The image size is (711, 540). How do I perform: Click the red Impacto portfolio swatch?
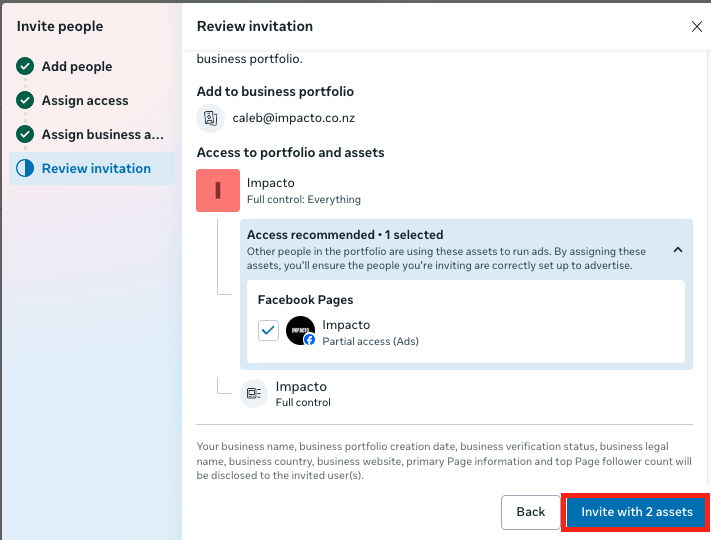click(x=218, y=191)
